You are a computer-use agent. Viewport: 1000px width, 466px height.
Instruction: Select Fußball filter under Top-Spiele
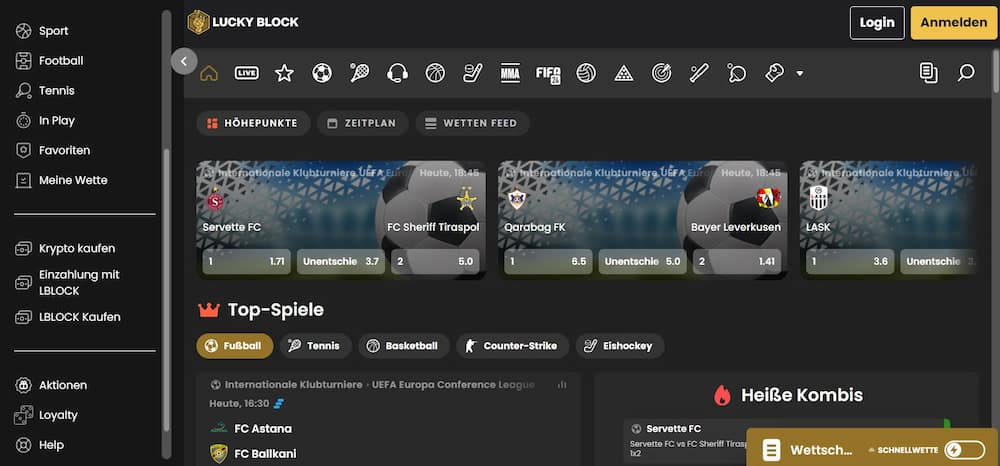(235, 346)
